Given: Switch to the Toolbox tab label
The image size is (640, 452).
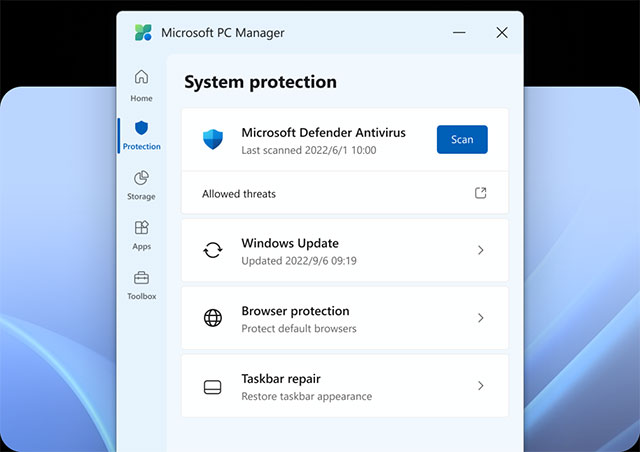Looking at the screenshot, I should tap(142, 296).
